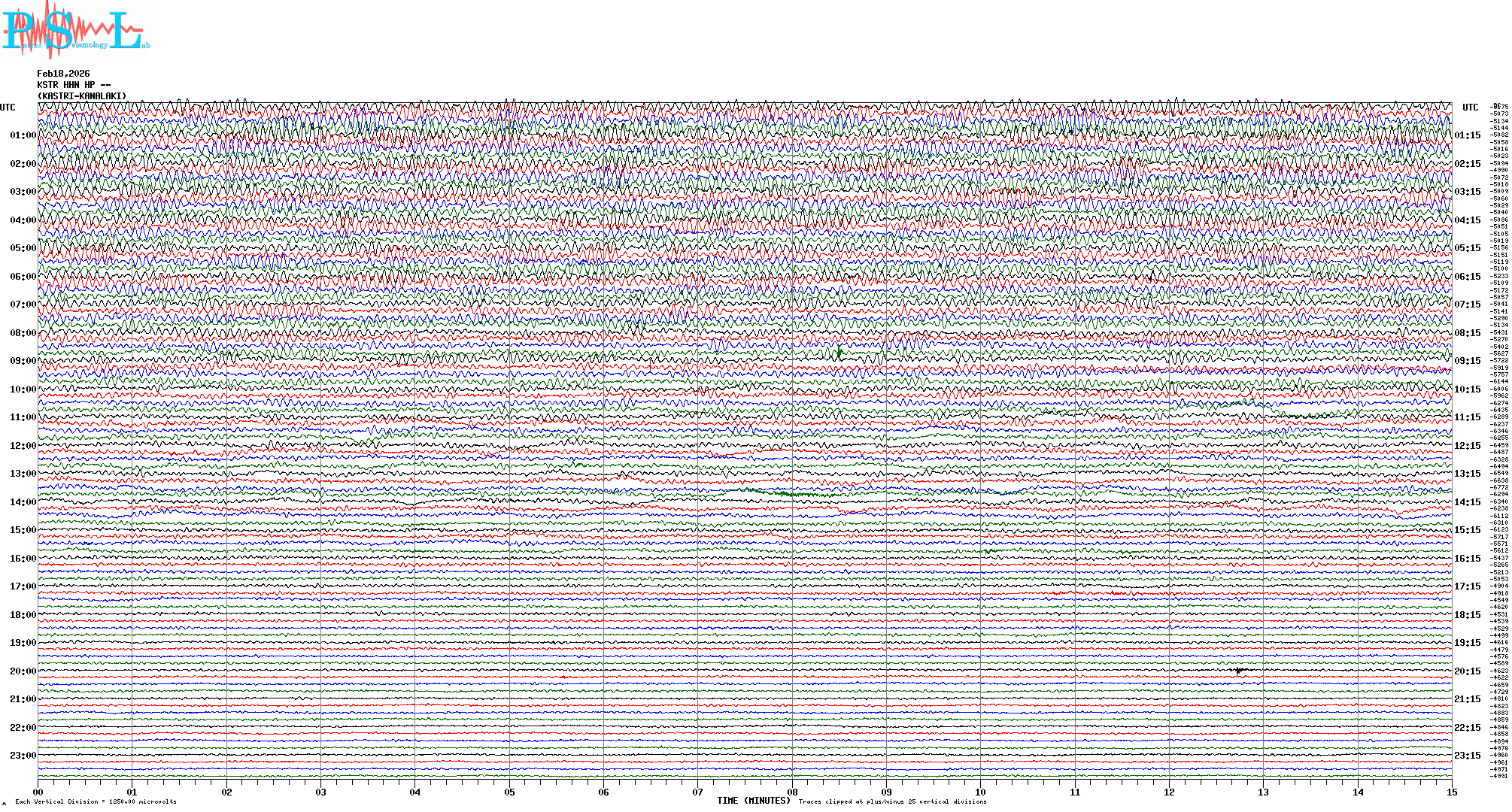The image size is (1512, 812).
Task: Click the (KASTRI-KANALAKI) station name
Action: [x=82, y=96]
